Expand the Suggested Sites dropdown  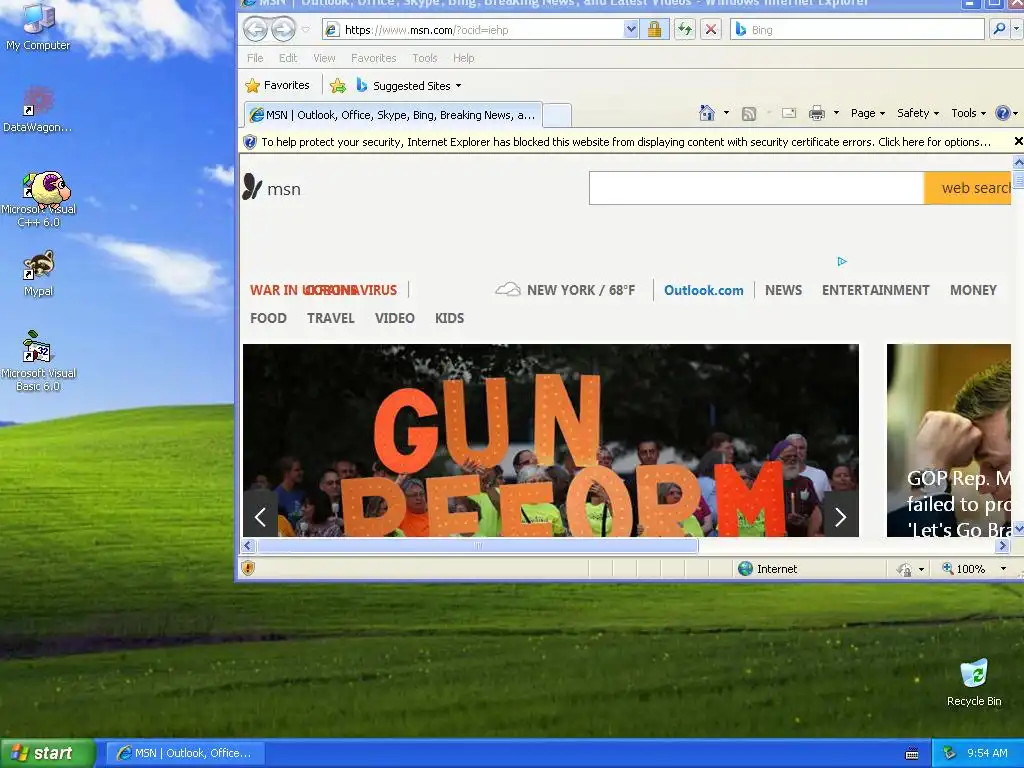[458, 86]
